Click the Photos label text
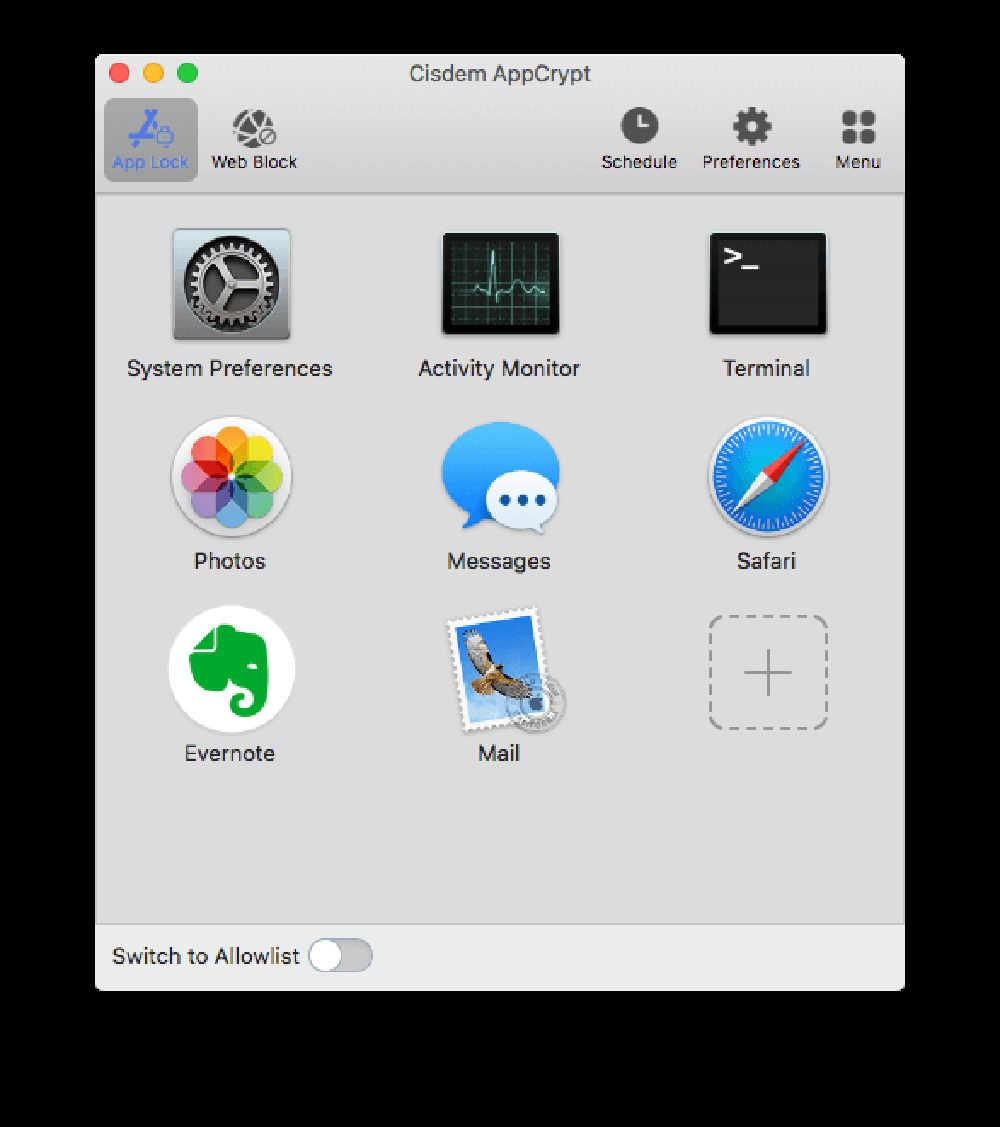The image size is (1000, 1127). pos(230,561)
